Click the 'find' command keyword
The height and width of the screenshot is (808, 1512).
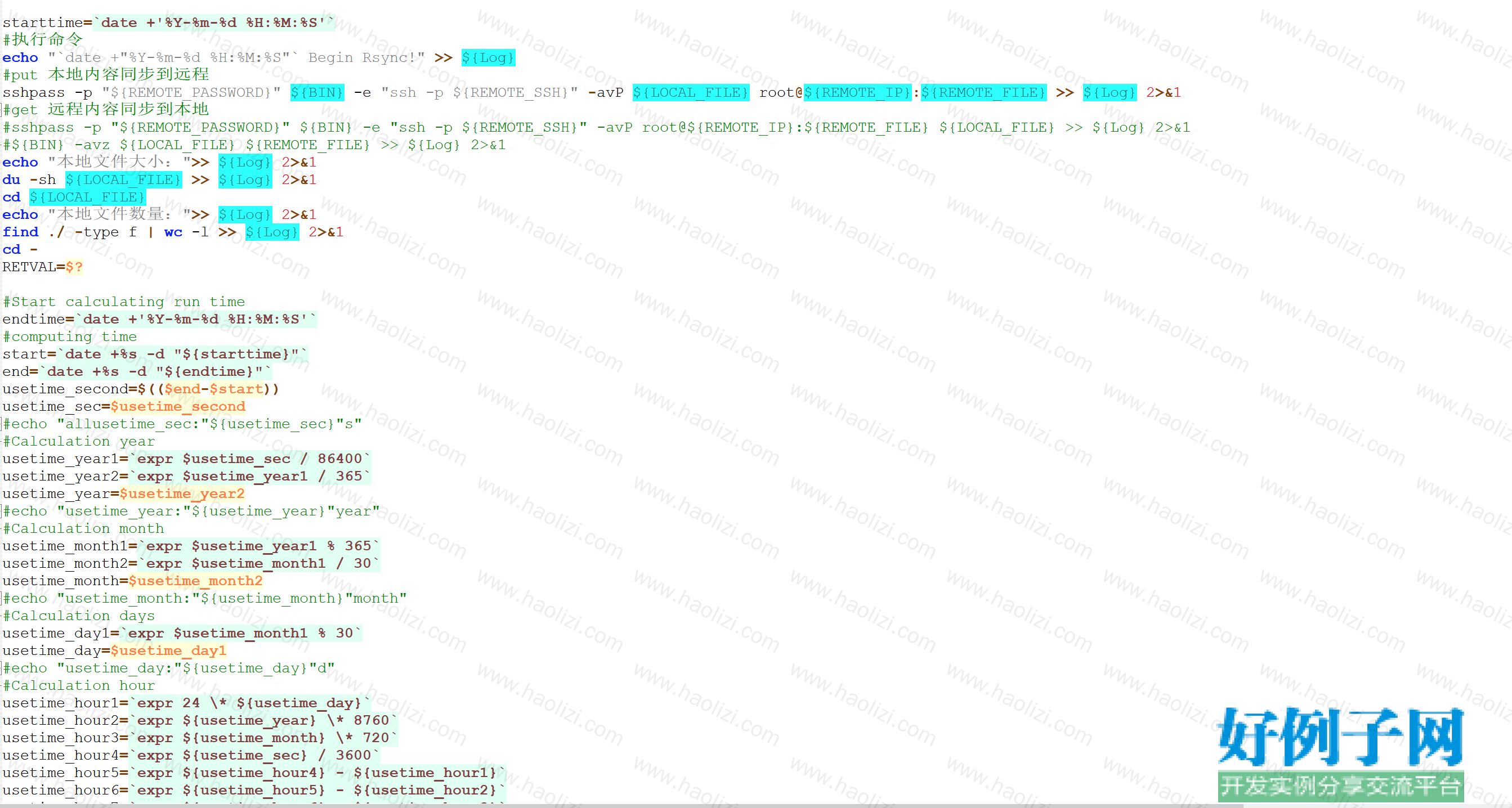pos(20,232)
